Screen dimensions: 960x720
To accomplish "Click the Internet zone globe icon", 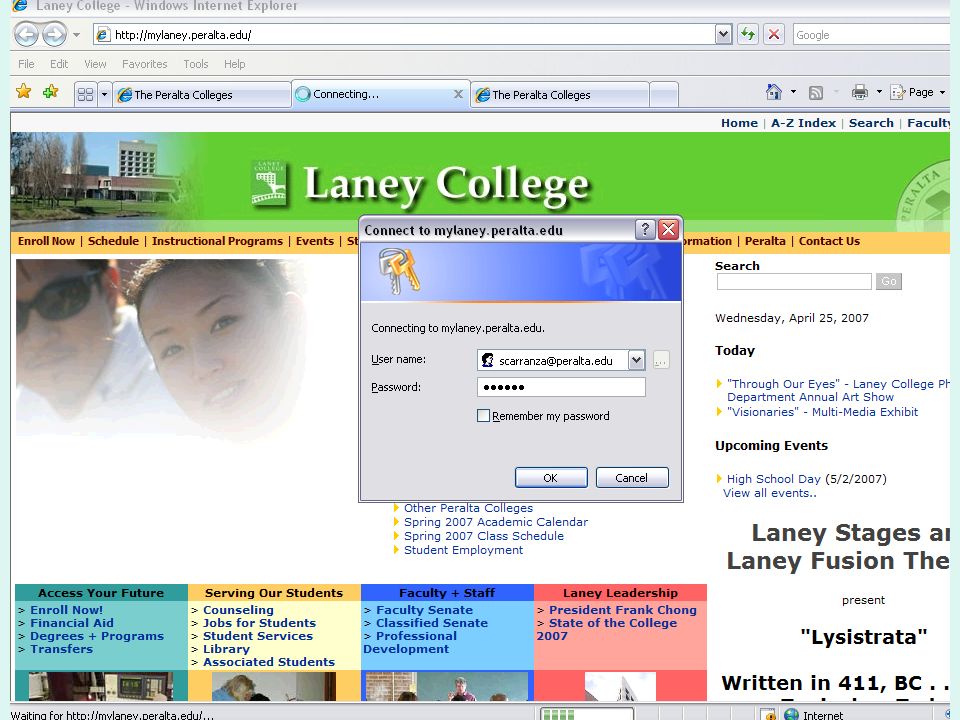I will click(x=791, y=714).
